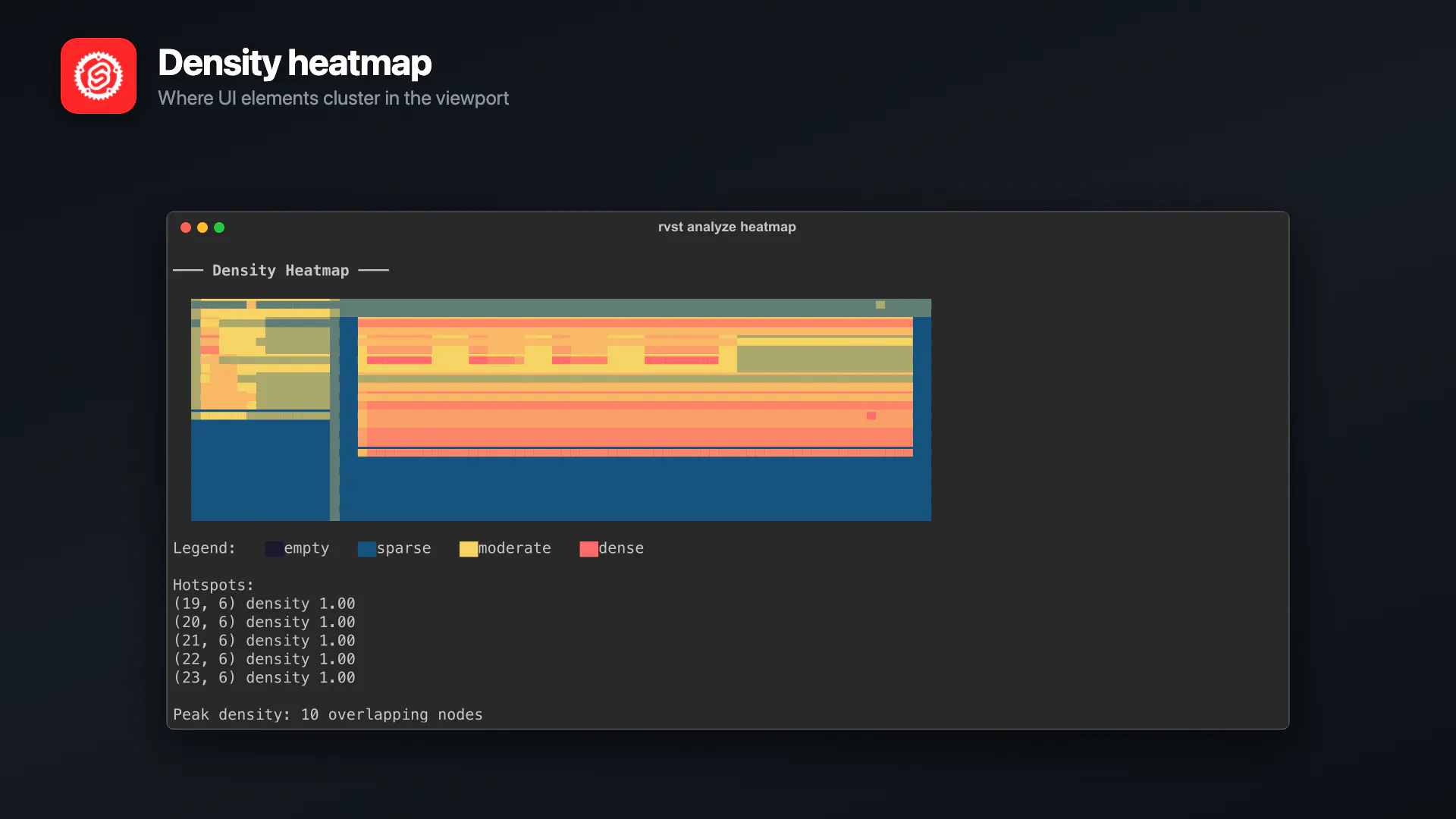Screen dimensions: 1456x819
Task: Click the small yellow cell in heatmap top bar
Action: click(x=880, y=305)
